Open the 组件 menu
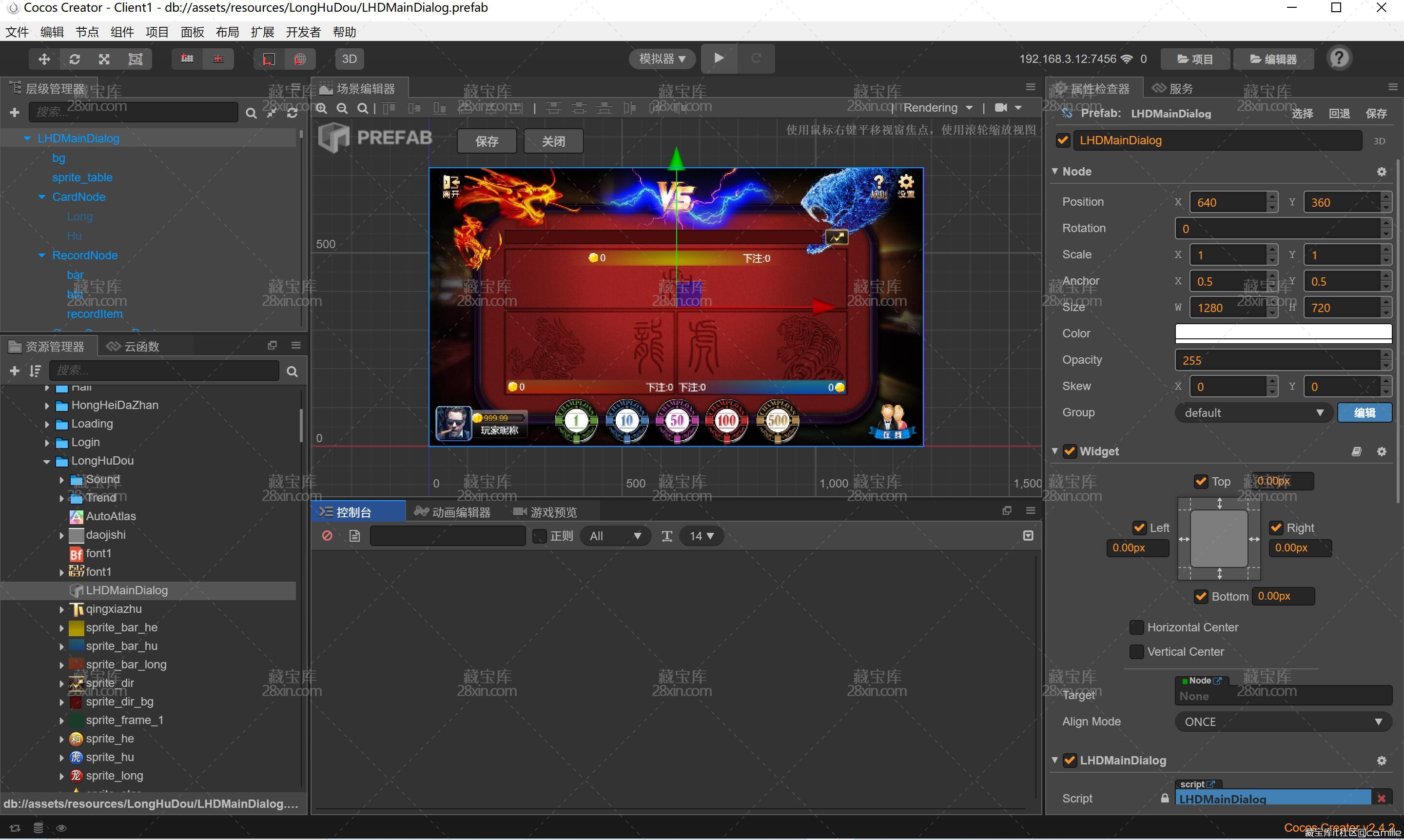Screen dimensions: 1404x840 coord(122,32)
